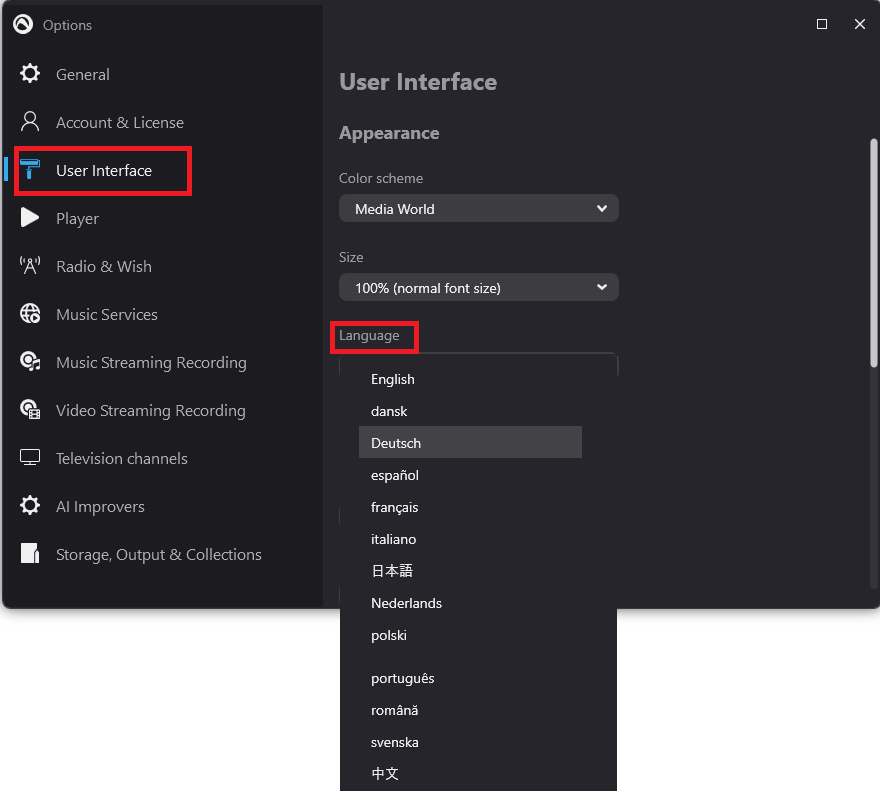The image size is (880, 803).
Task: Open Radio & Wish settings
Action: pos(103,266)
